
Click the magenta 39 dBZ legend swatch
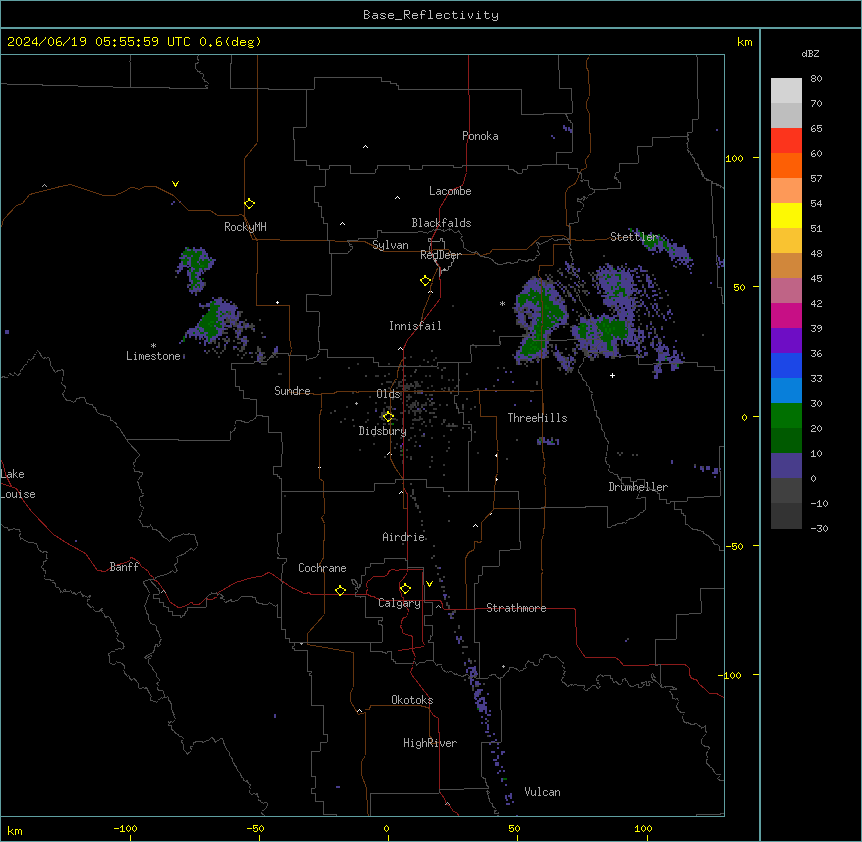tap(786, 315)
